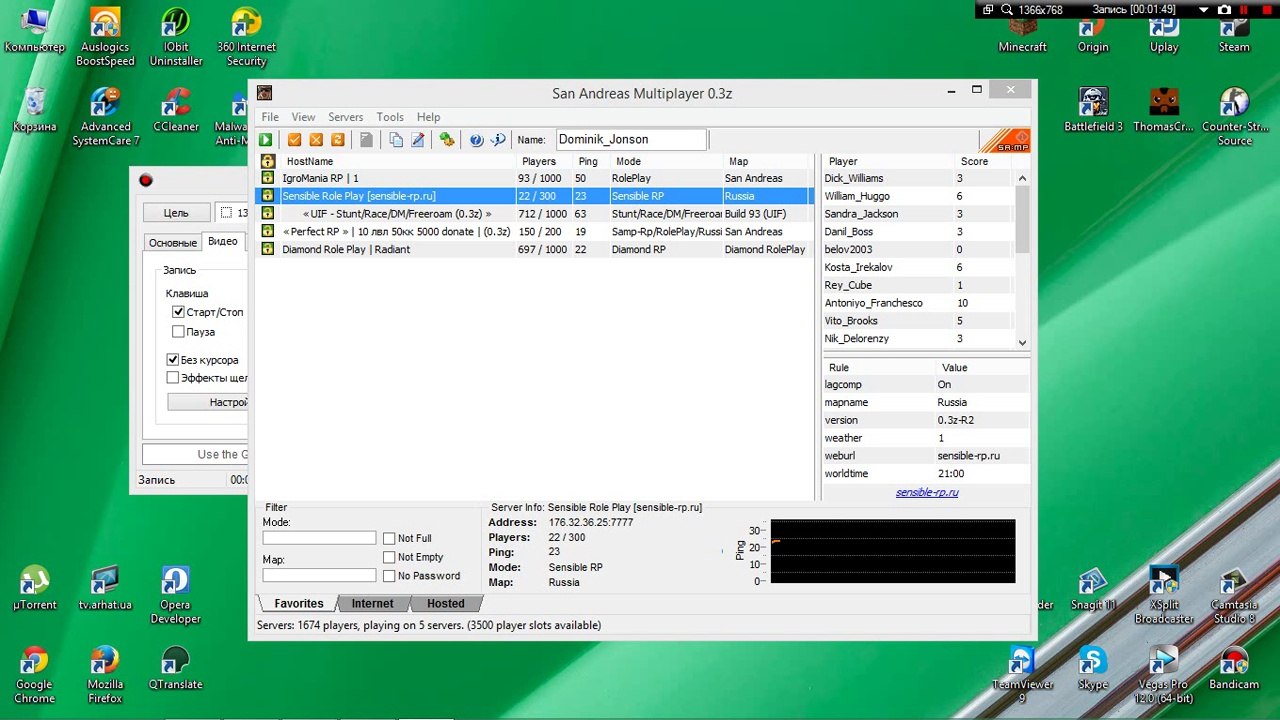The image size is (1280, 720).
Task: Click the player list scroll-down arrow
Action: (1022, 342)
